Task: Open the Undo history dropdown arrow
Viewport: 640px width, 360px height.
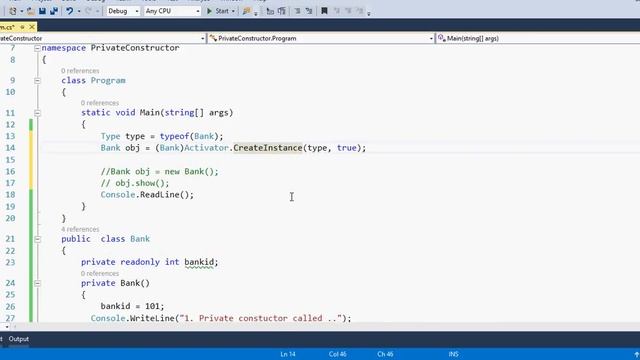Action: point(79,11)
